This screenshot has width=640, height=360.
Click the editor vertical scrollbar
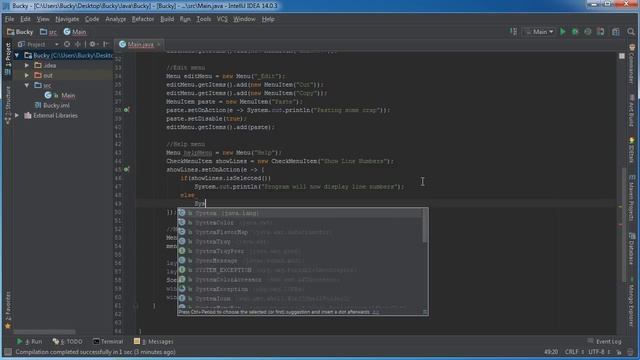pyautogui.click(x=623, y=224)
